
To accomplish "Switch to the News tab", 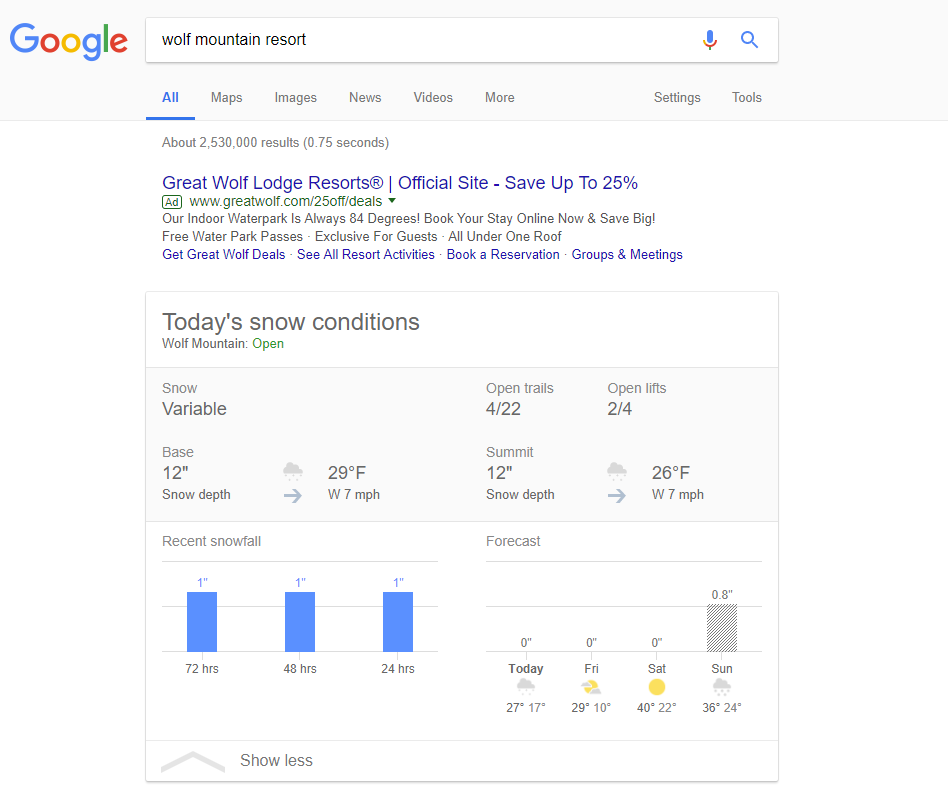I will tap(365, 97).
